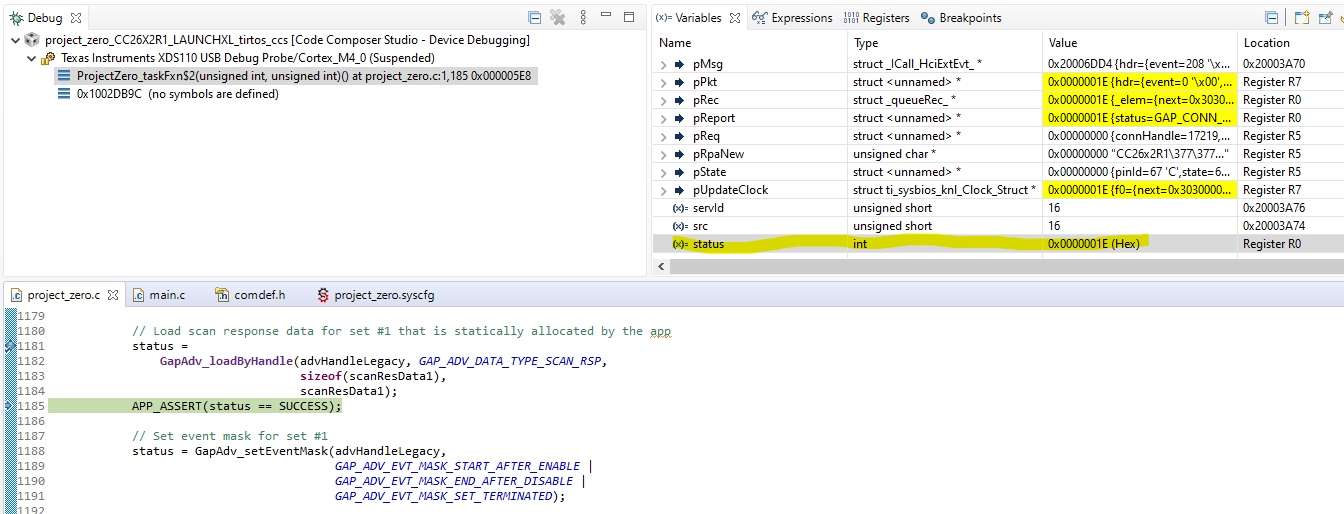The height and width of the screenshot is (514, 1344).
Task: Close the Variables tab
Action: pos(733,18)
